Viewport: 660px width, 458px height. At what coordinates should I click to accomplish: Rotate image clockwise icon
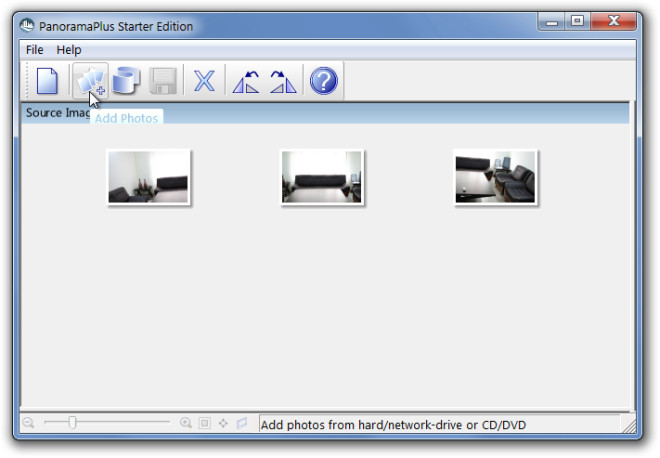coord(283,81)
